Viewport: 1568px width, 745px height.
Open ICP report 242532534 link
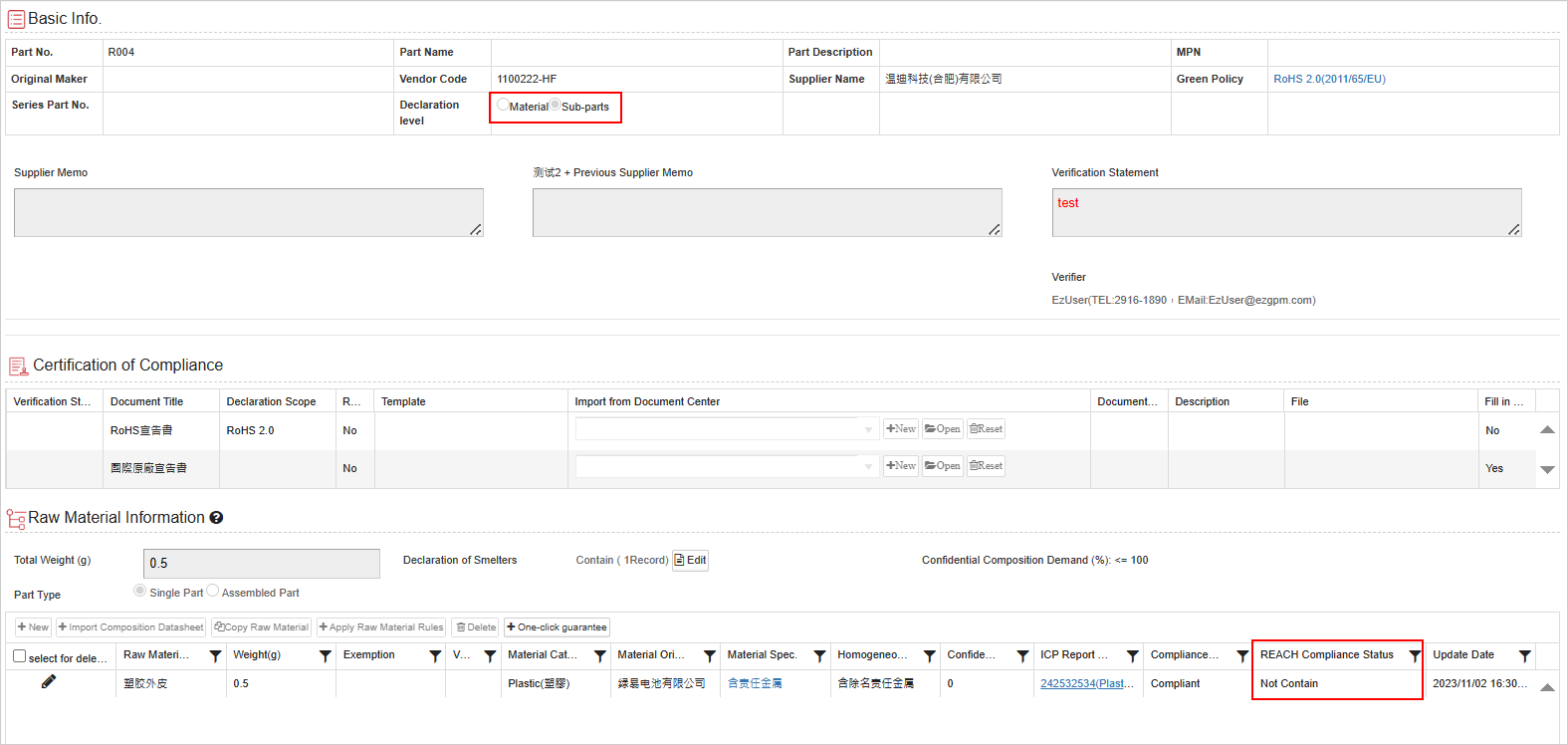pos(1086,683)
